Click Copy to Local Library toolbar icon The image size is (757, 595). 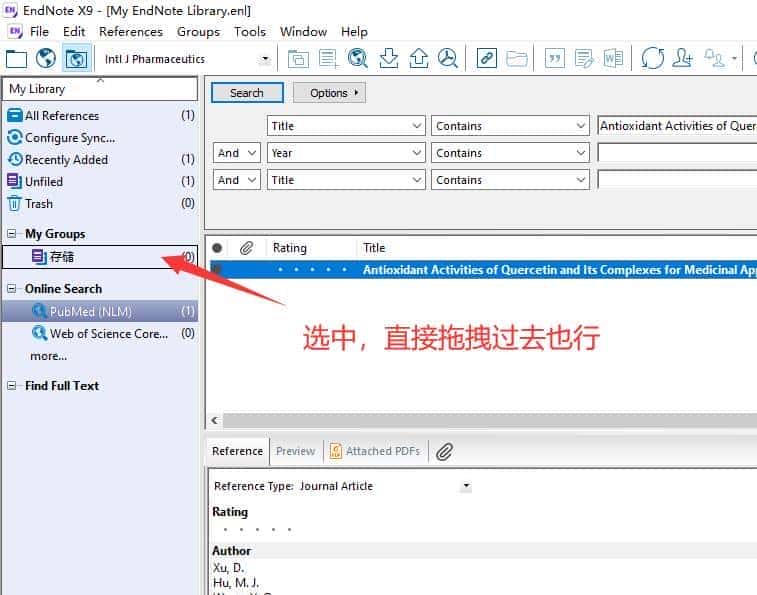(x=298, y=59)
